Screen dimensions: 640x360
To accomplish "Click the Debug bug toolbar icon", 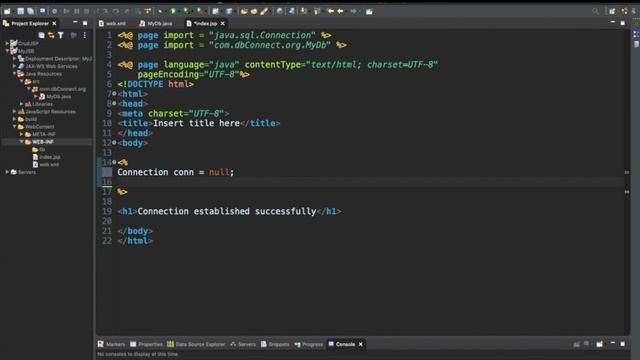I will coord(160,11).
